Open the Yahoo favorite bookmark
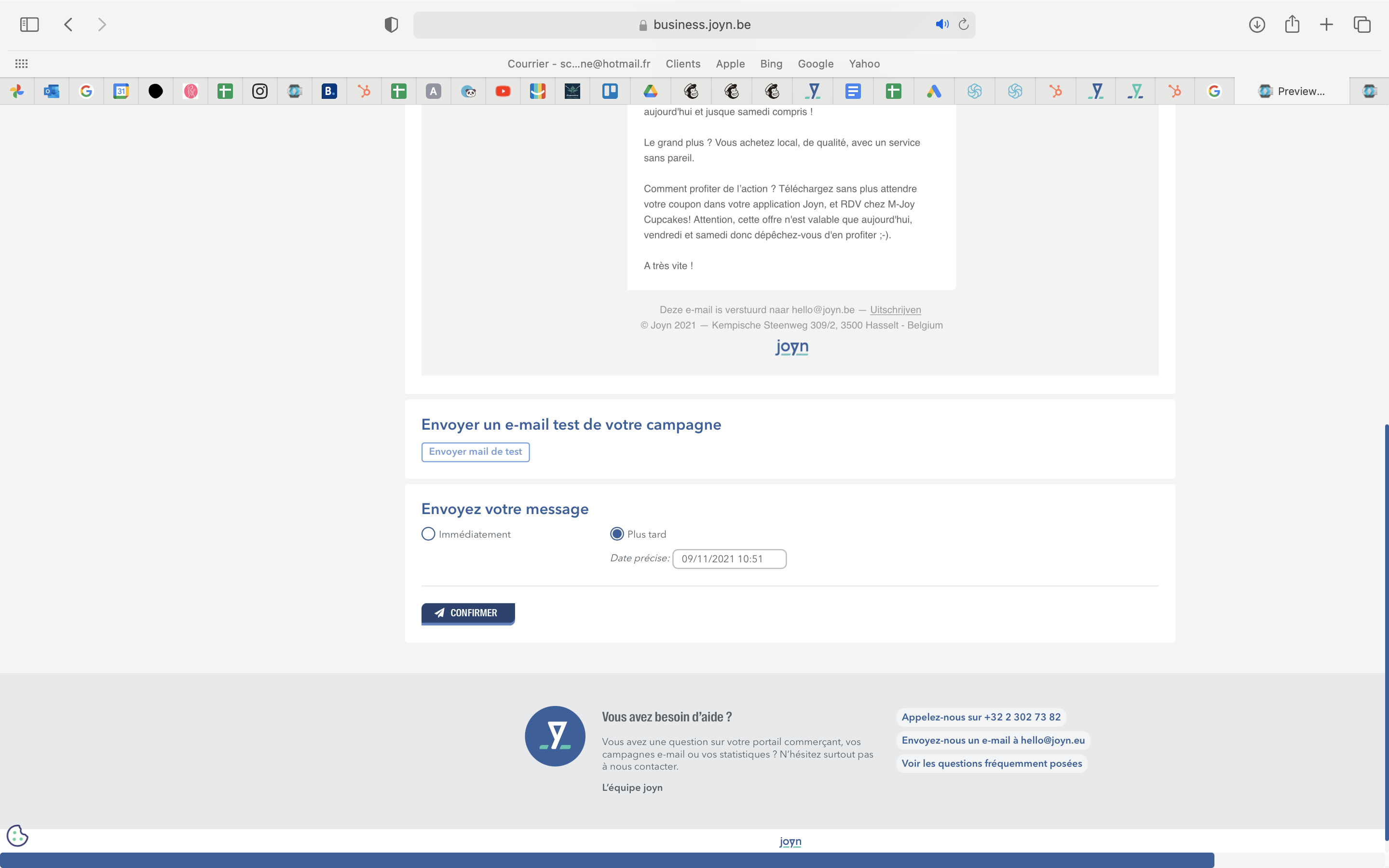The height and width of the screenshot is (868, 1389). pos(864,64)
